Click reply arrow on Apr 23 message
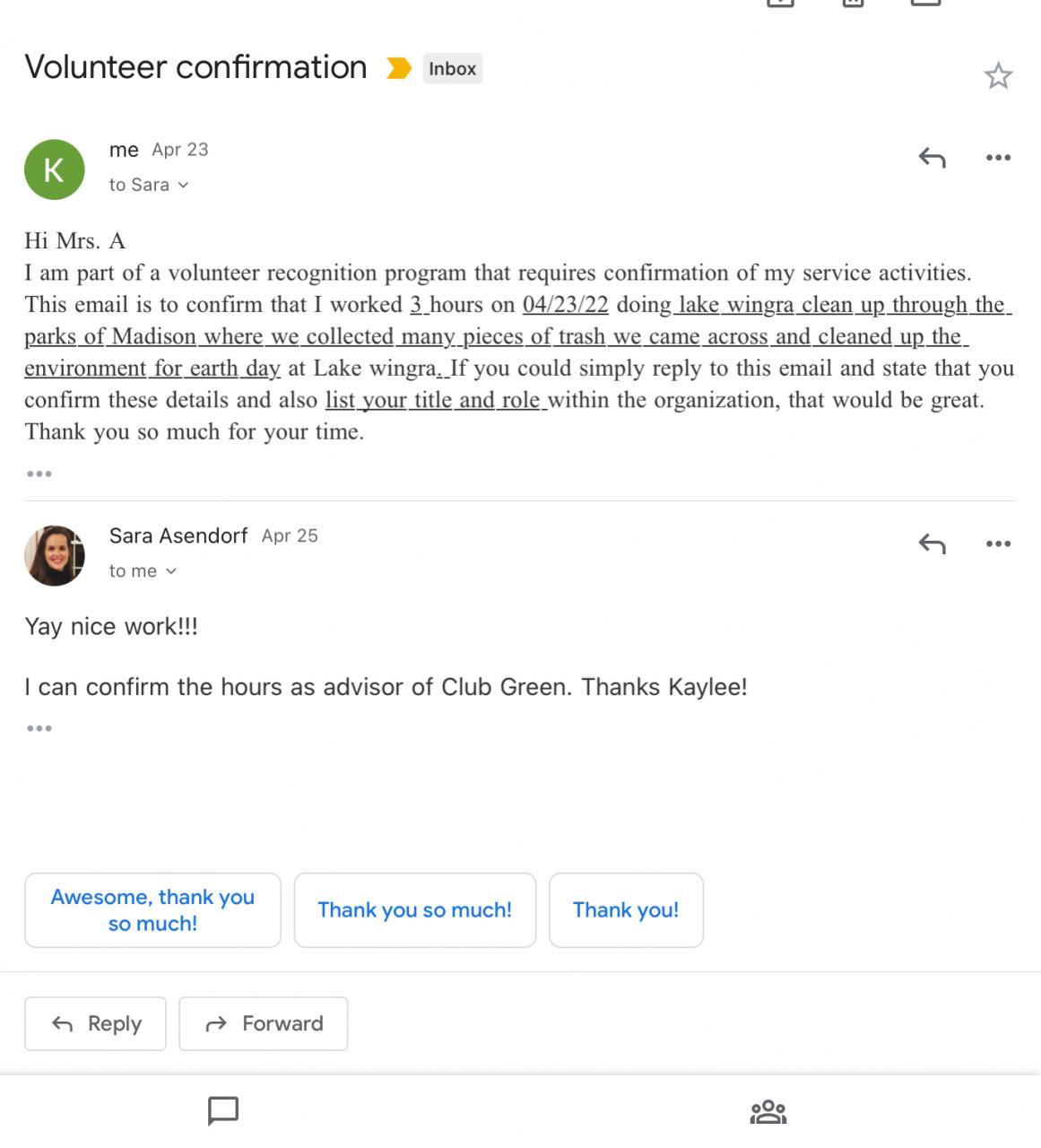 tap(932, 158)
